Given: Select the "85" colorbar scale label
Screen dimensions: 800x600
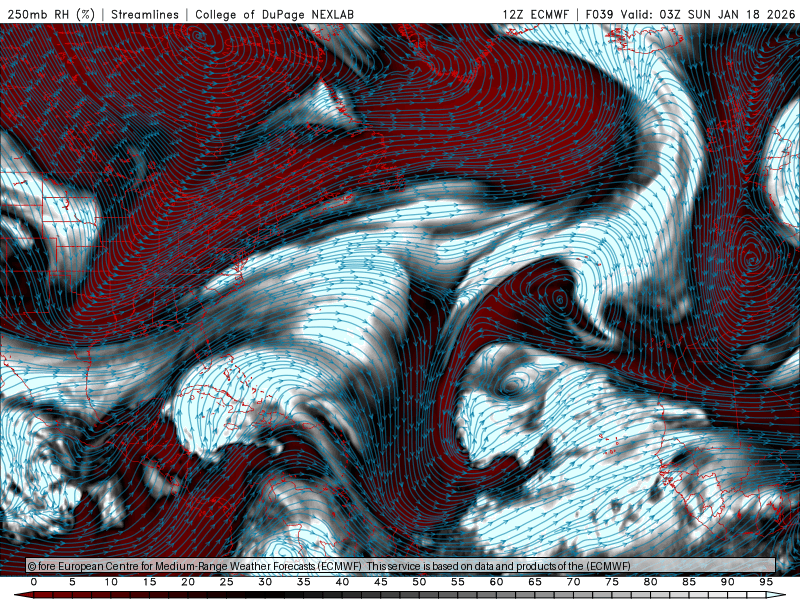Looking at the screenshot, I should [x=689, y=582].
